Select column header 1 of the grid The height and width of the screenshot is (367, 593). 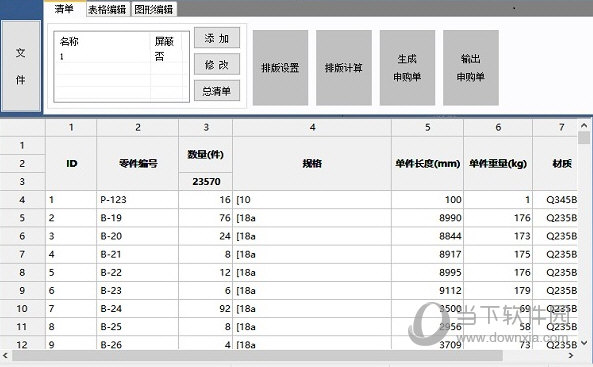[71, 128]
